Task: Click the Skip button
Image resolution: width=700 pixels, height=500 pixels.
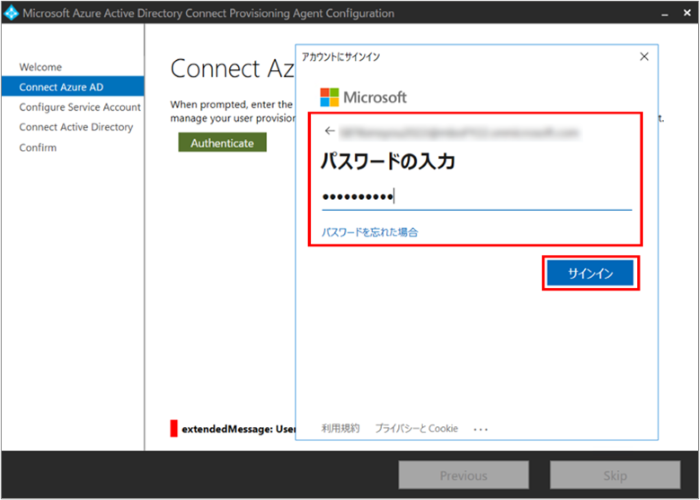Action: (x=615, y=475)
